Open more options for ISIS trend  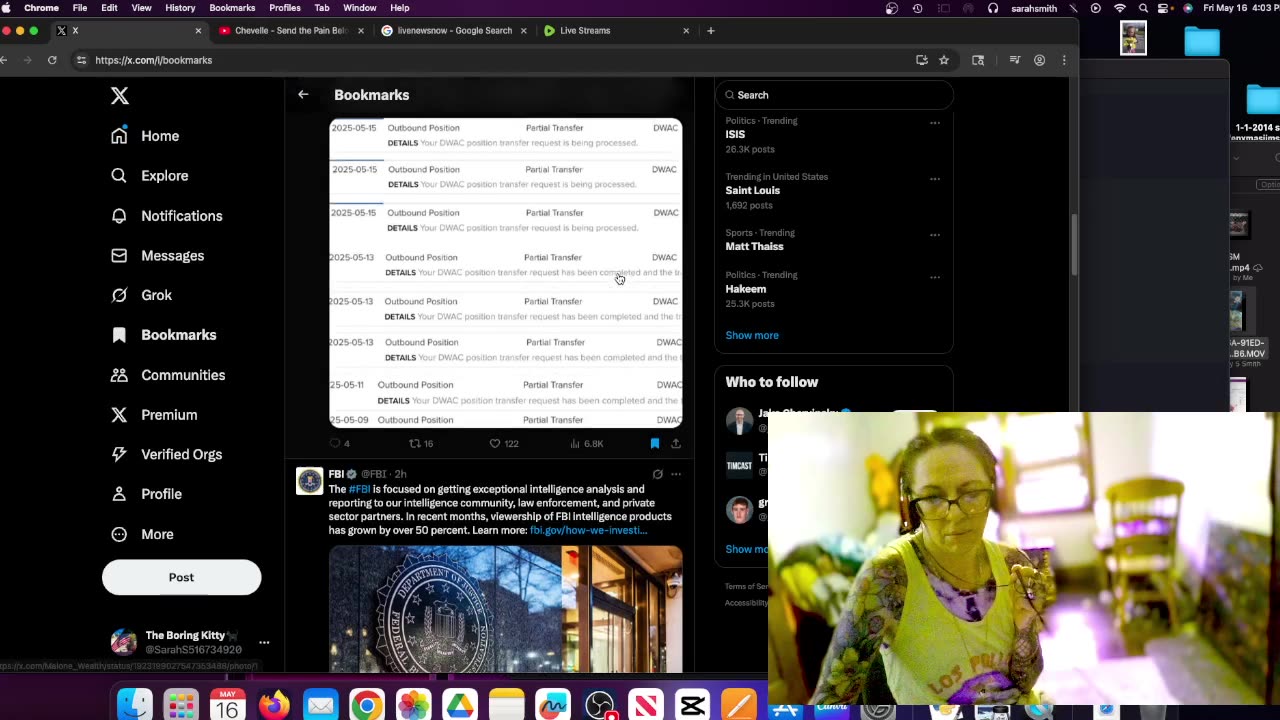[935, 123]
